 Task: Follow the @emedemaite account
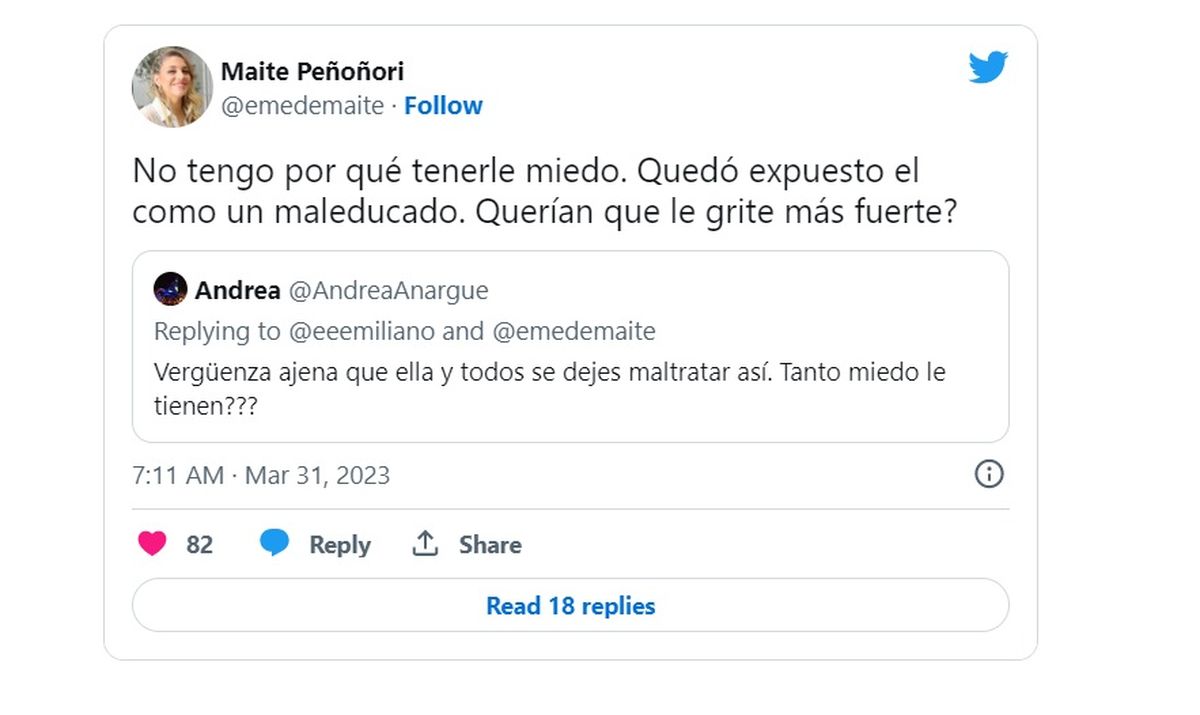click(x=443, y=106)
